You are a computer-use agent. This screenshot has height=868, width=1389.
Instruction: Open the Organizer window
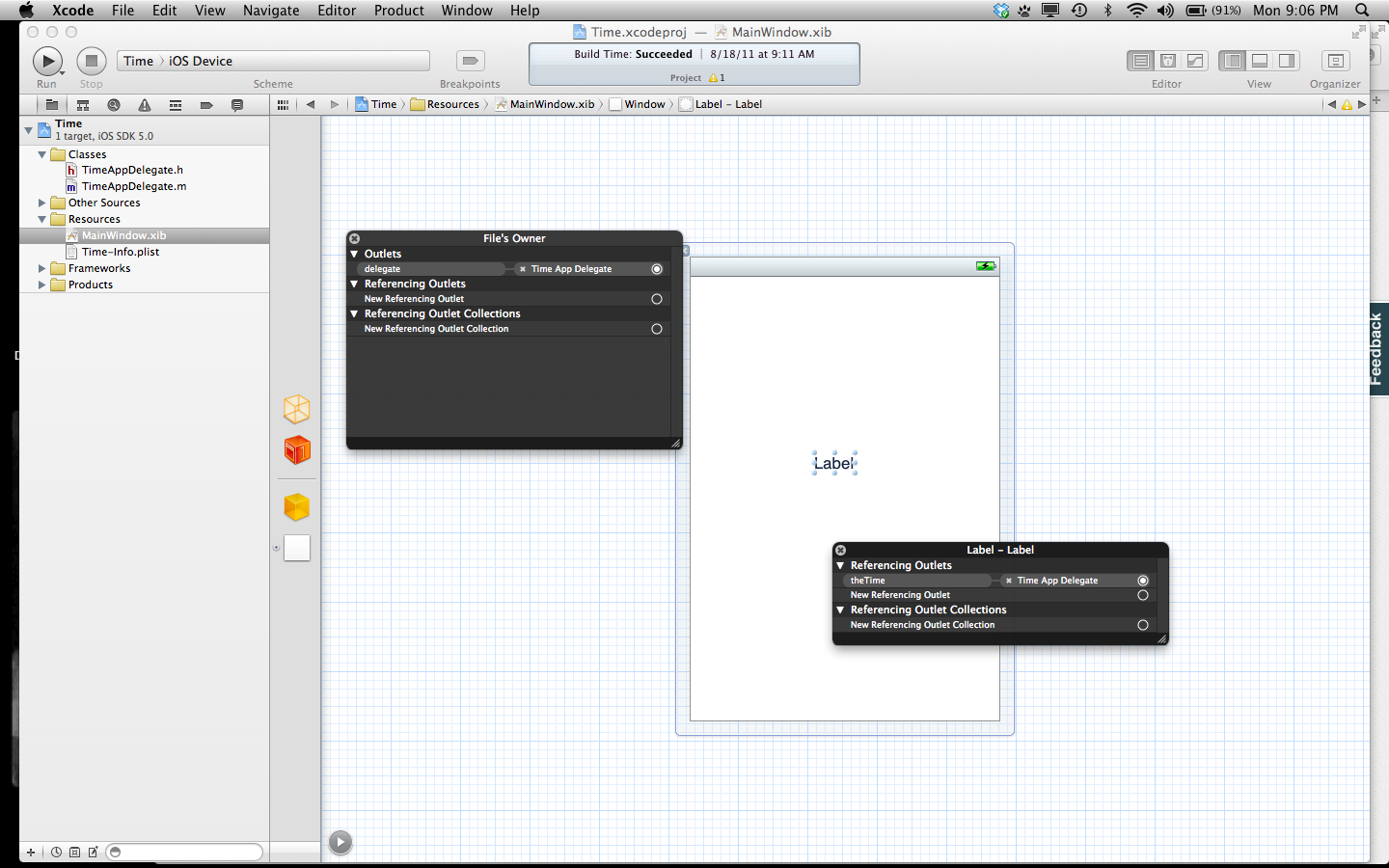tap(1335, 61)
